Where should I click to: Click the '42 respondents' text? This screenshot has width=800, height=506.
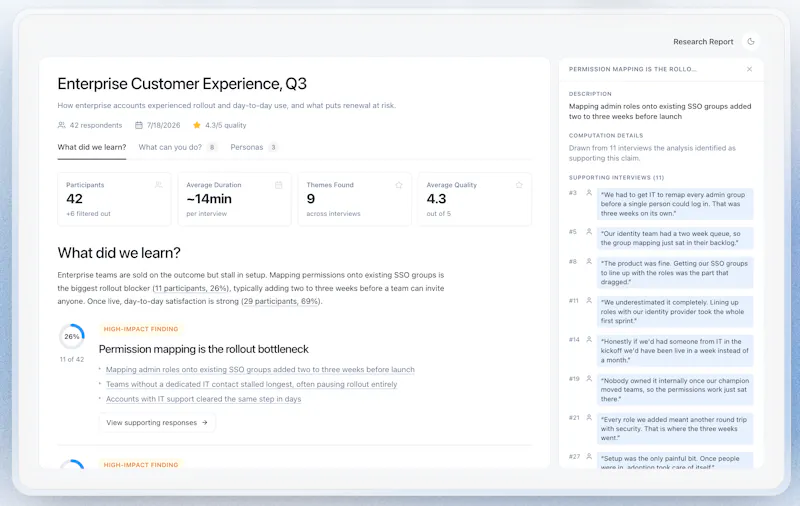tap(96, 125)
